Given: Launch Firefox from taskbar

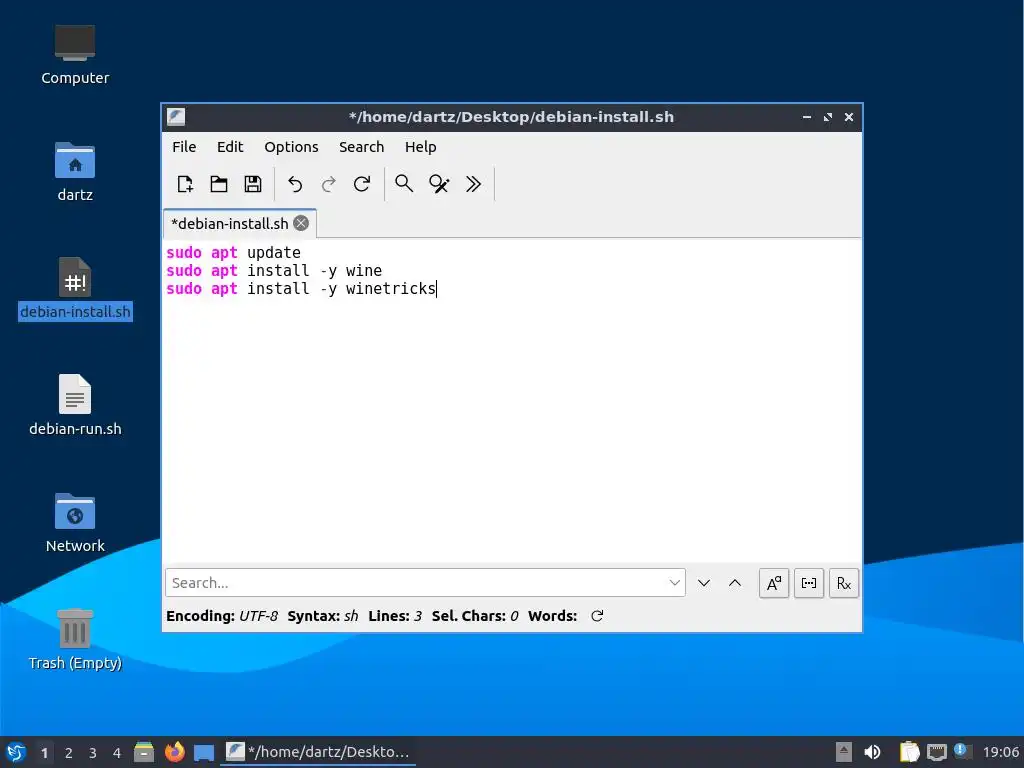Looking at the screenshot, I should pos(174,752).
